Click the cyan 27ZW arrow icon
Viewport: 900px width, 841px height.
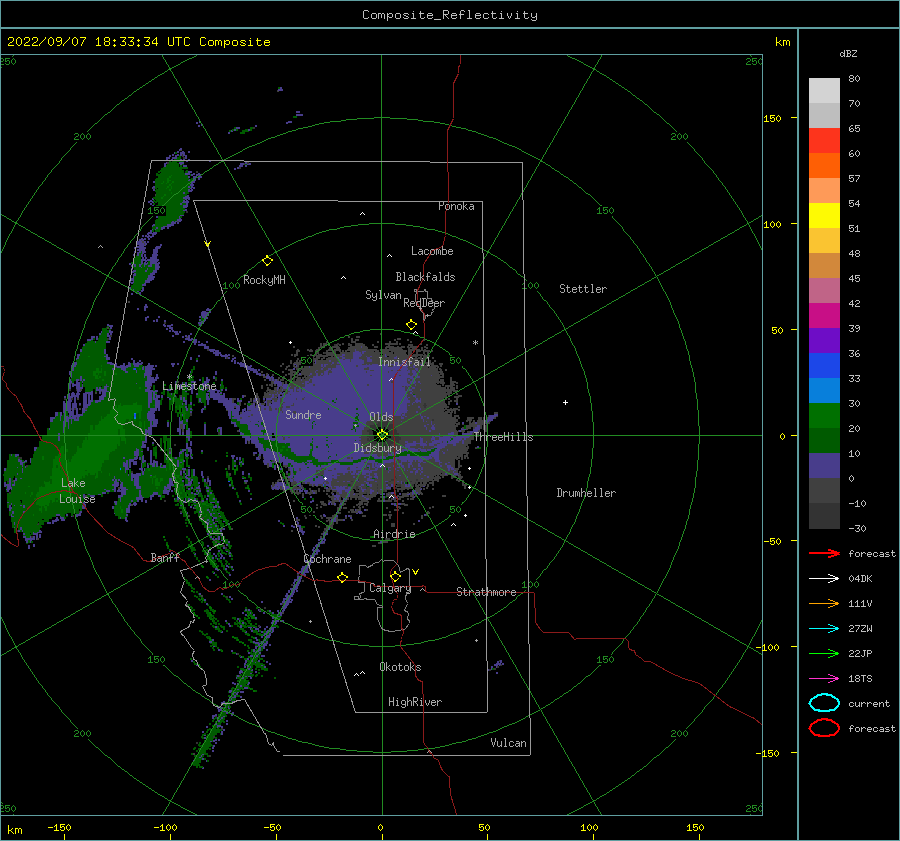[x=824, y=629]
